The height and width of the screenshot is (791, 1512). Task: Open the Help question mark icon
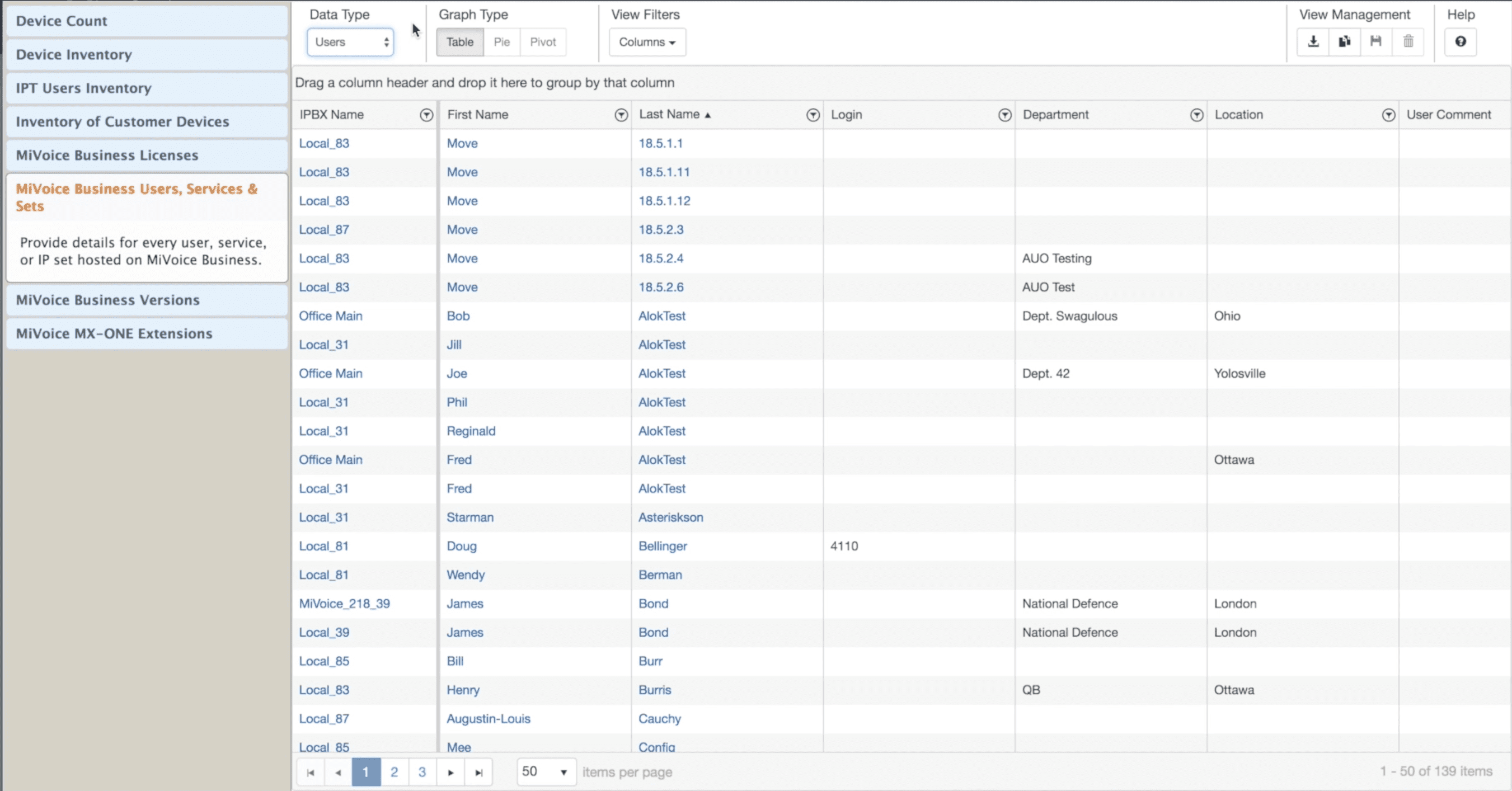(1461, 41)
